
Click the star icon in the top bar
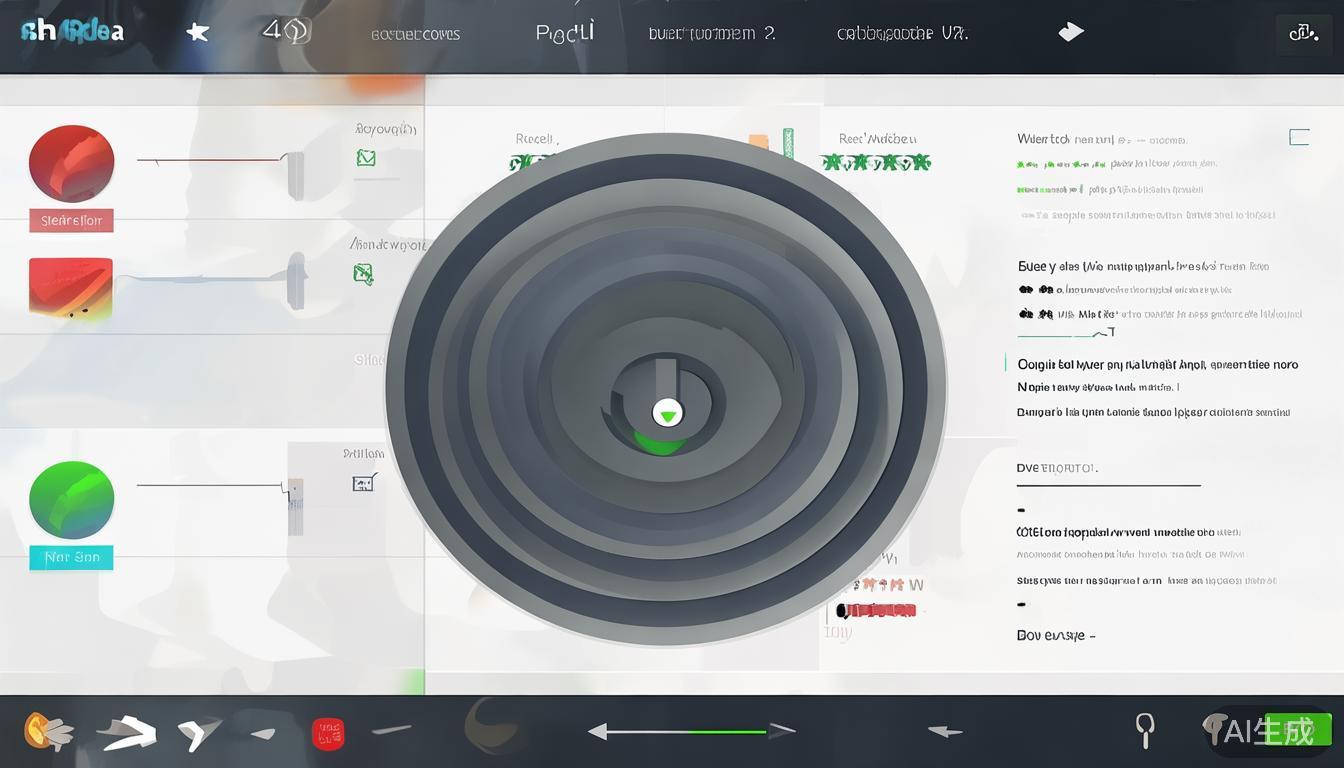pyautogui.click(x=198, y=32)
